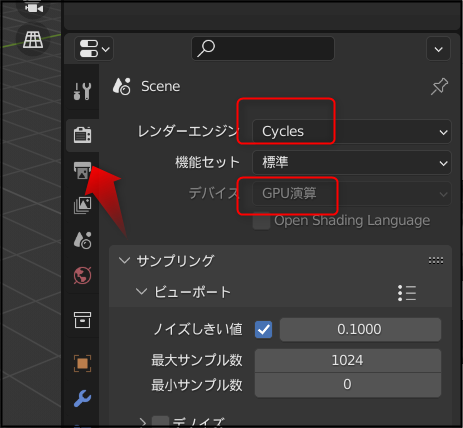Click the Scene name text
This screenshot has height=428, width=463.
coord(161,86)
